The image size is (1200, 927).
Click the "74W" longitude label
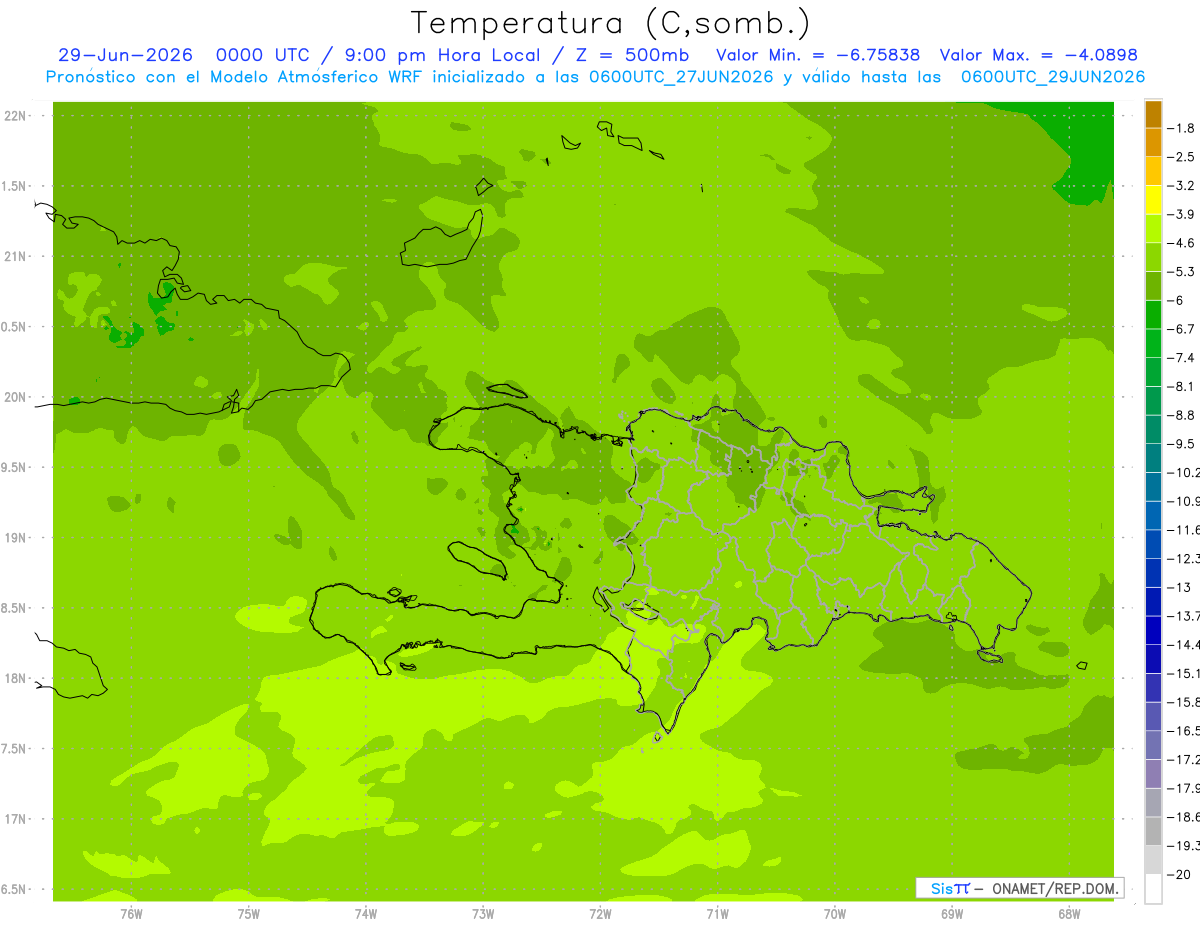coord(365,913)
